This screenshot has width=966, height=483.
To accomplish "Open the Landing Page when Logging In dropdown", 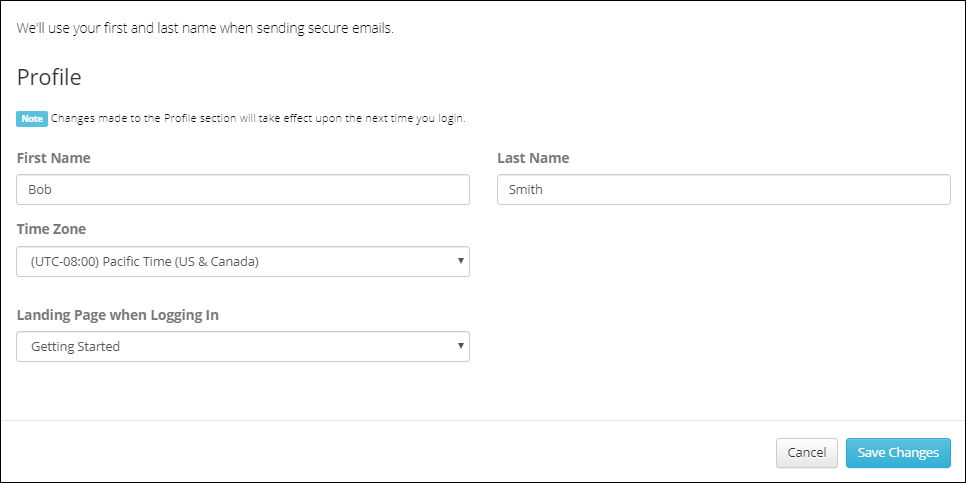I will pos(243,347).
